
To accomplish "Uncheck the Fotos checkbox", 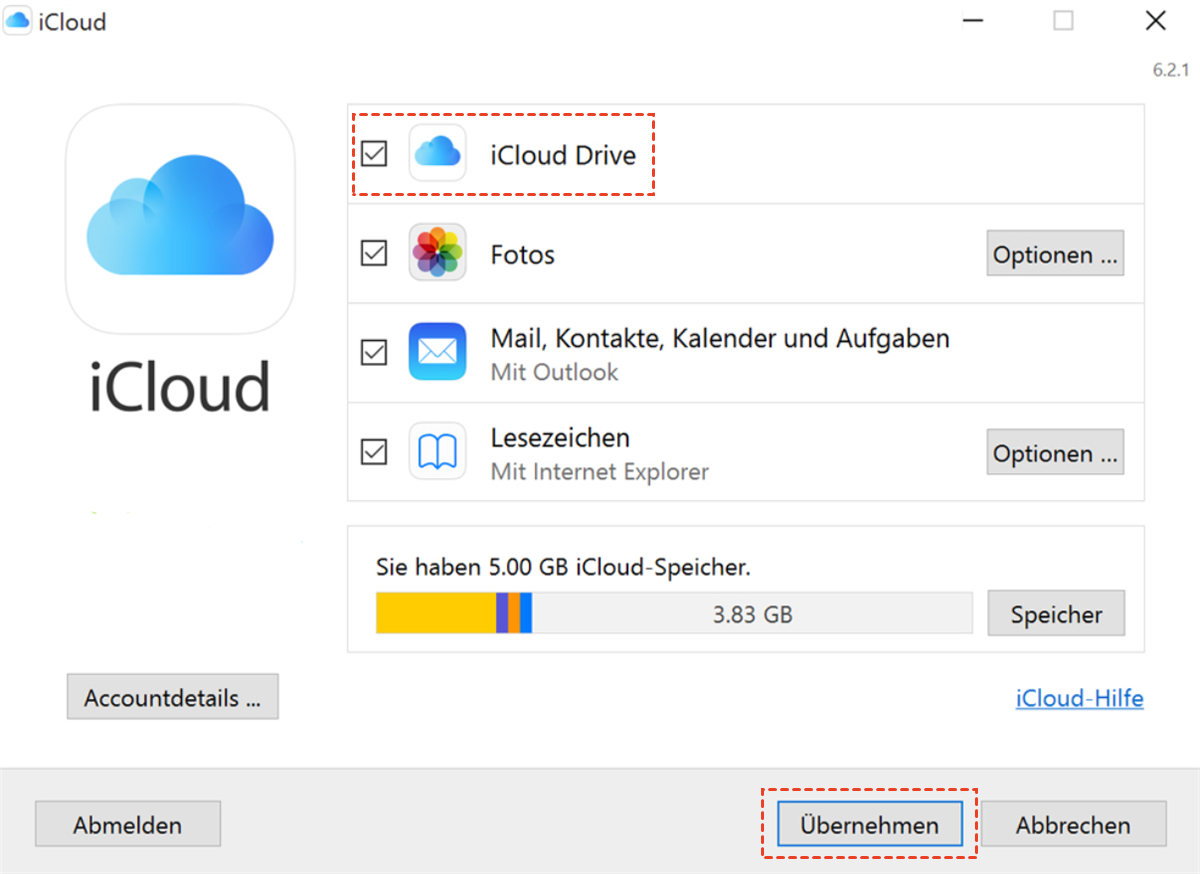I will pyautogui.click(x=374, y=254).
